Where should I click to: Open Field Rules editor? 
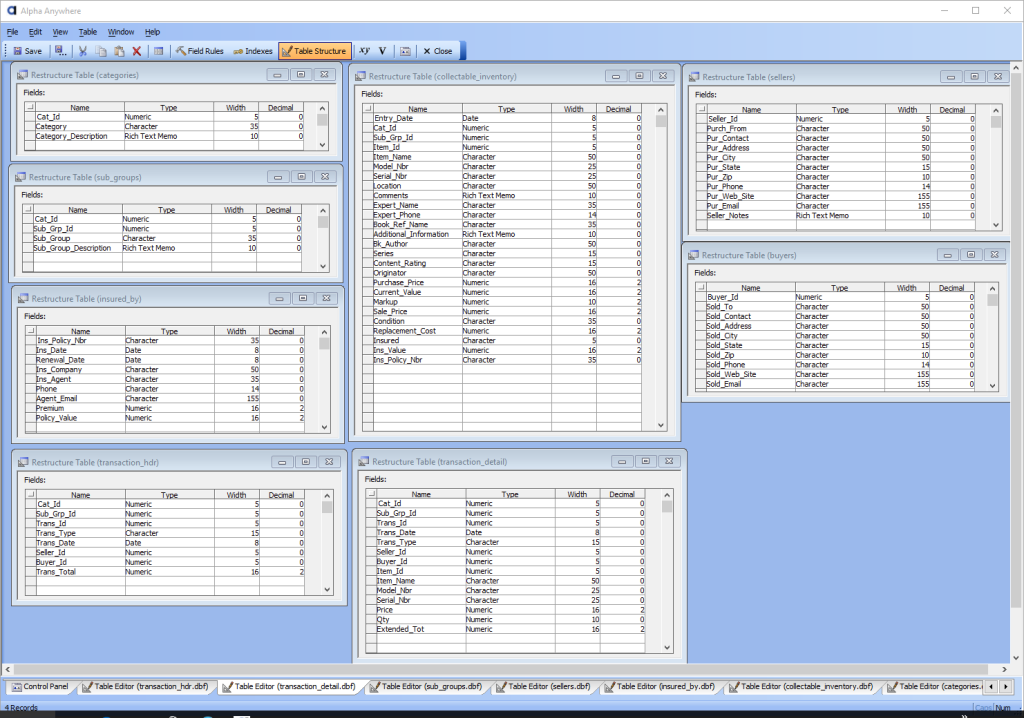click(x=199, y=51)
